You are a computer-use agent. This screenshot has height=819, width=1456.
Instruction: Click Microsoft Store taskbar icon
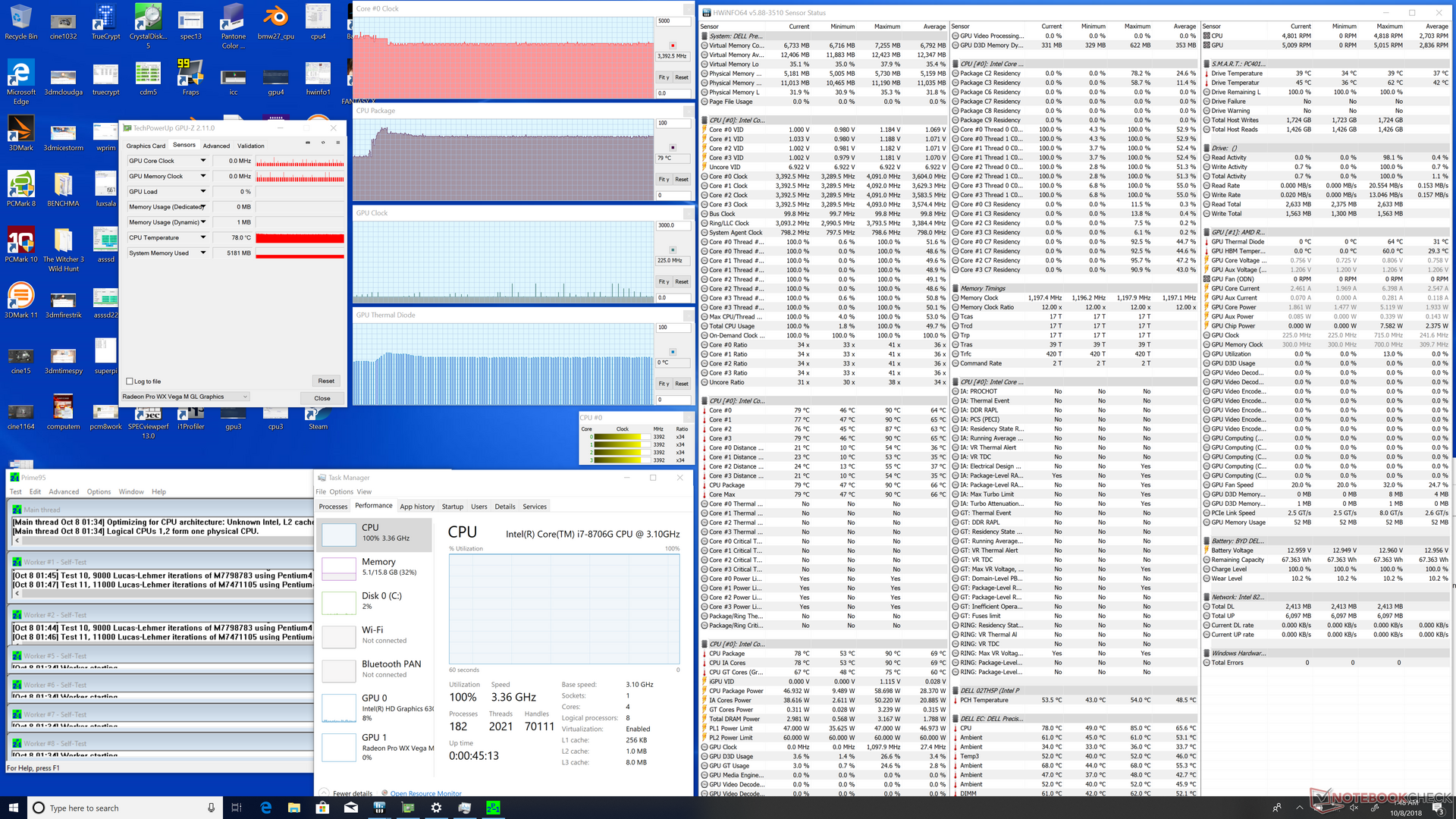tap(322, 808)
